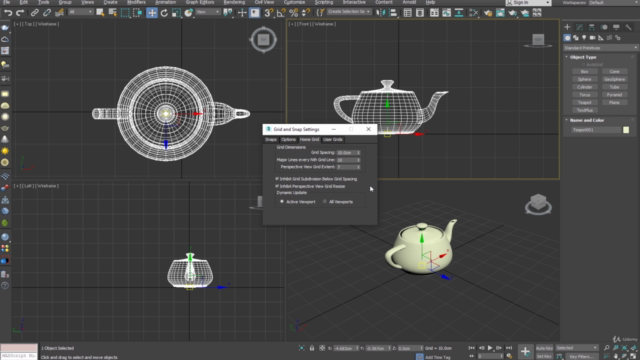The width and height of the screenshot is (640, 360).
Task: Activate Bind to Space Warp tool
Action: point(59,13)
